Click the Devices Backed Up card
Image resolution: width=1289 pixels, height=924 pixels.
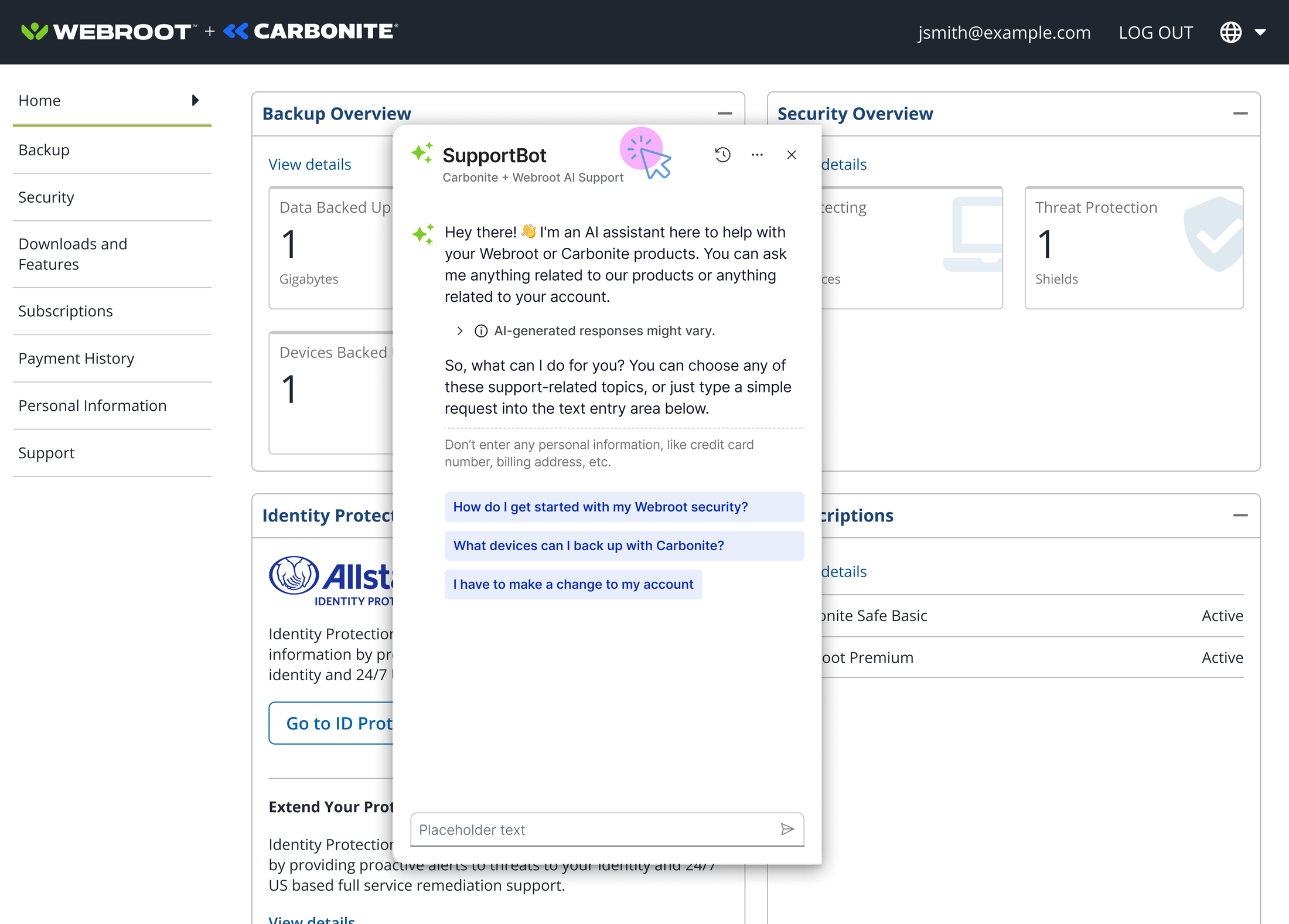[x=331, y=393]
